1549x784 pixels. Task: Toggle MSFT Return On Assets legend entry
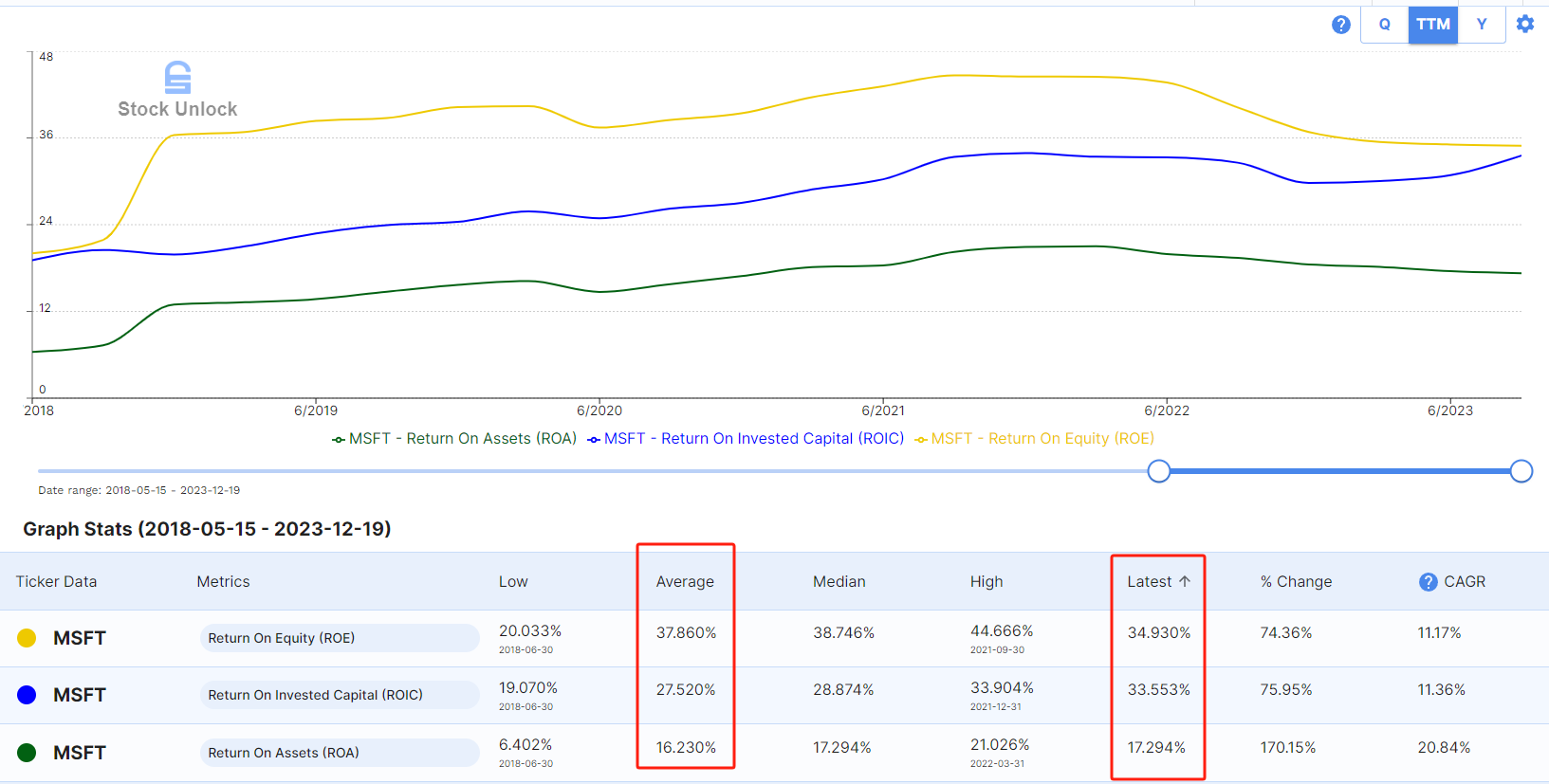454,439
